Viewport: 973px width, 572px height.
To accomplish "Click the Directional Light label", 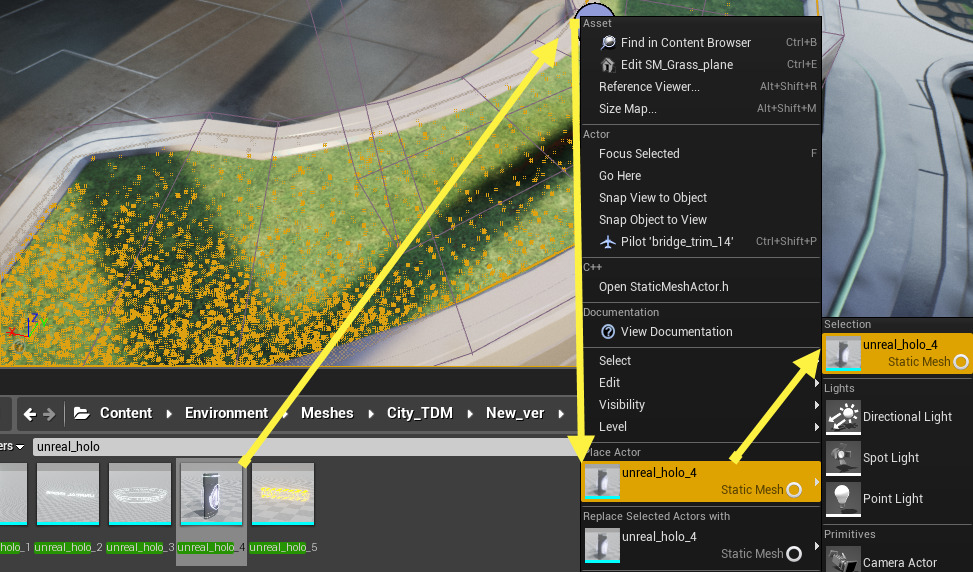I will [x=907, y=417].
